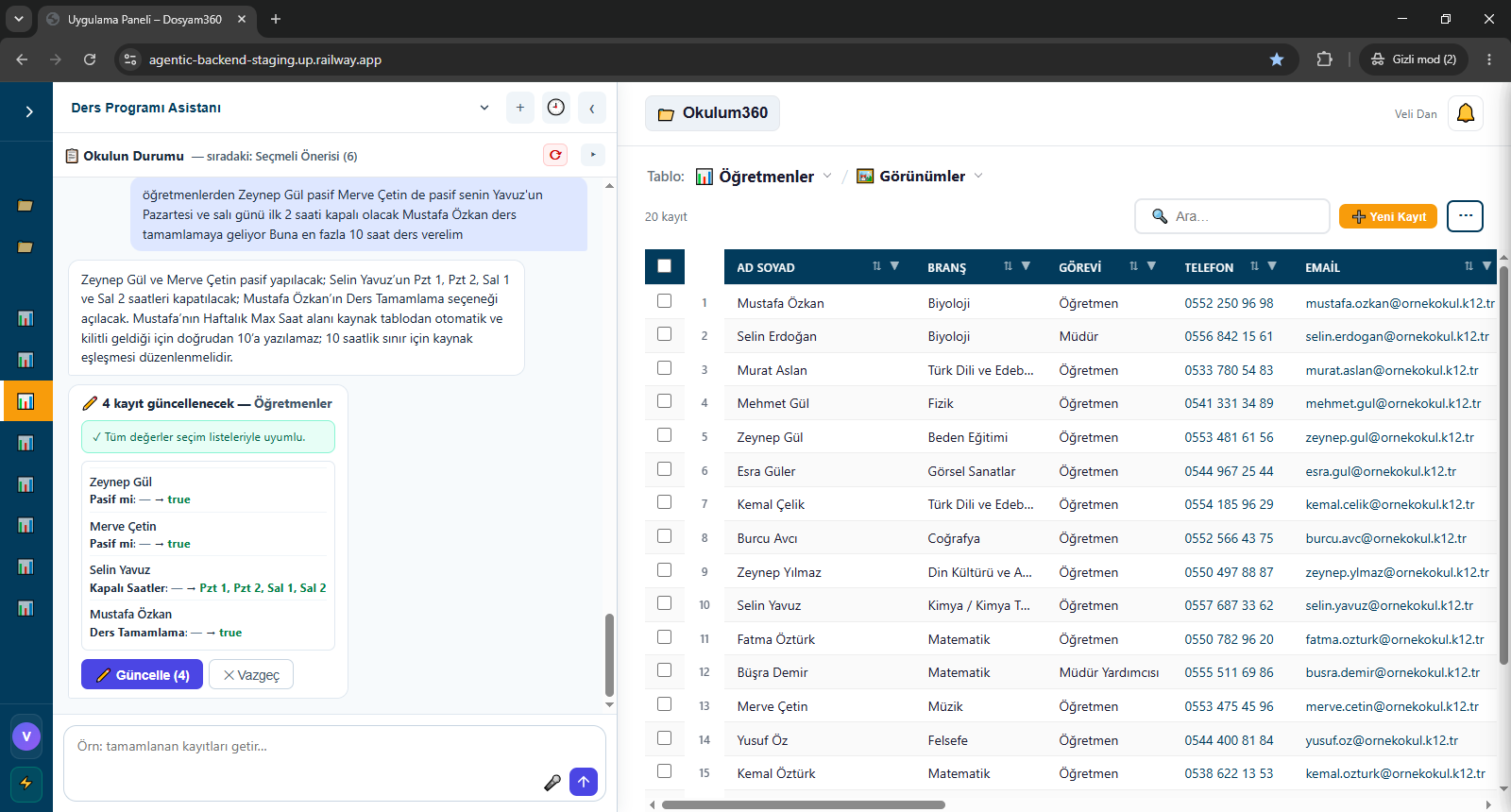Cancel the update with the Vazgeç button

coord(251,674)
